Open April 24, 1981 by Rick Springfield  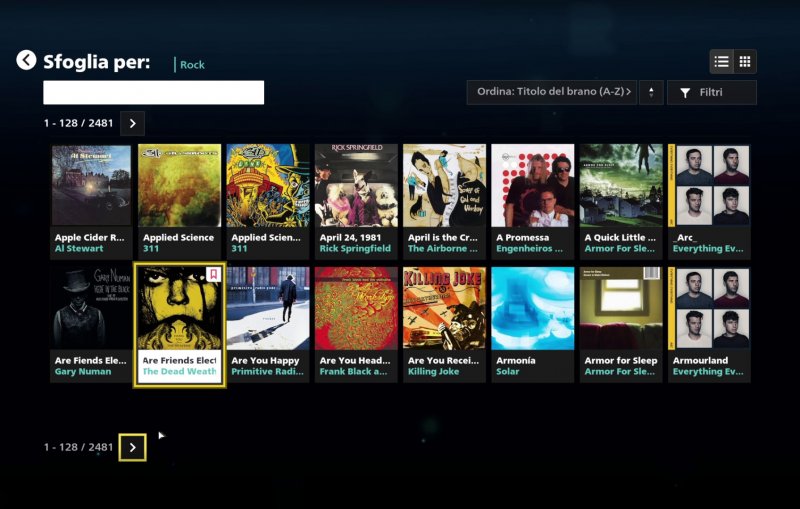click(x=356, y=186)
